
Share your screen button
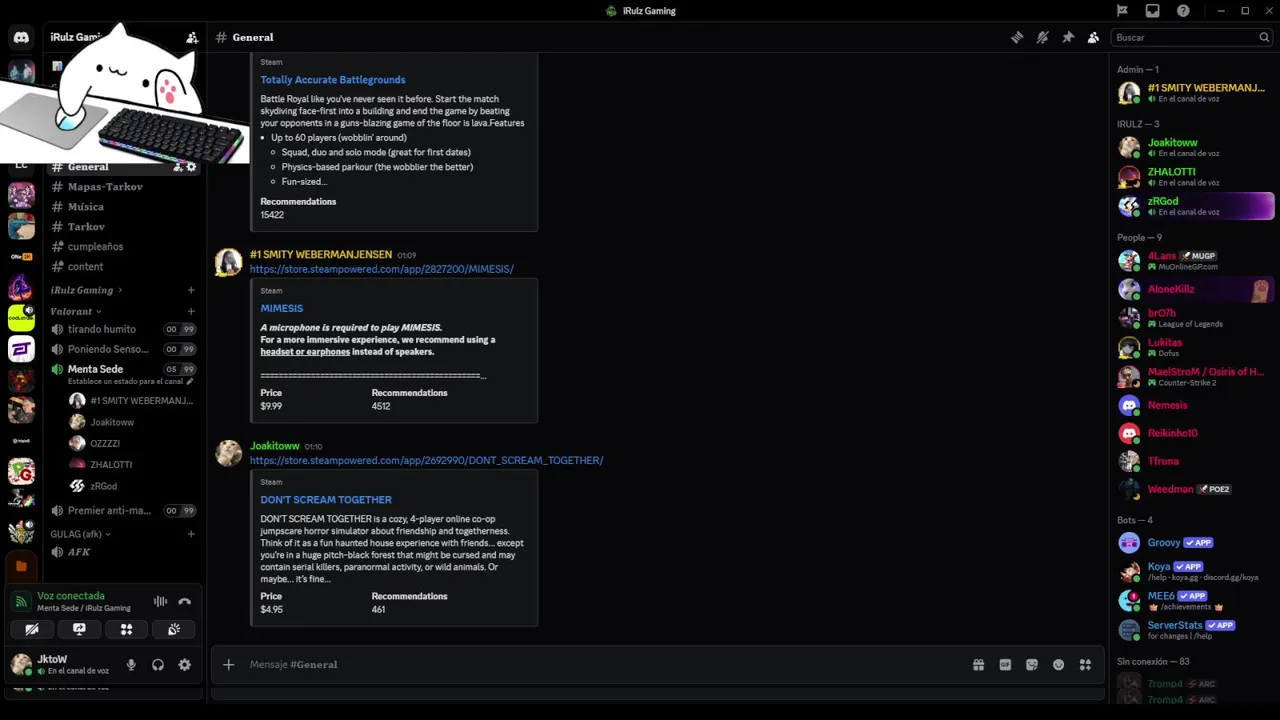[x=79, y=629]
